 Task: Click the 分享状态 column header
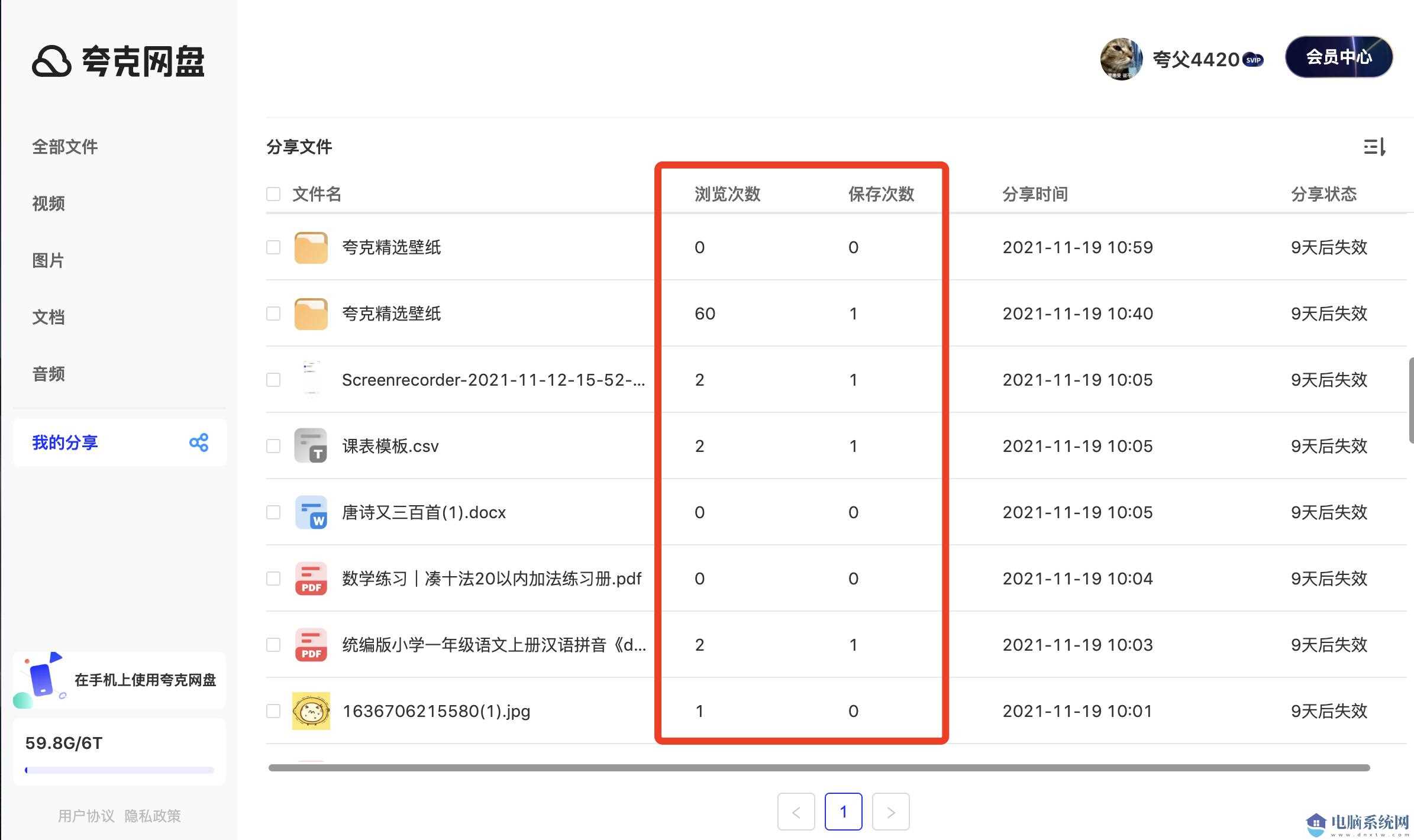pos(1324,194)
